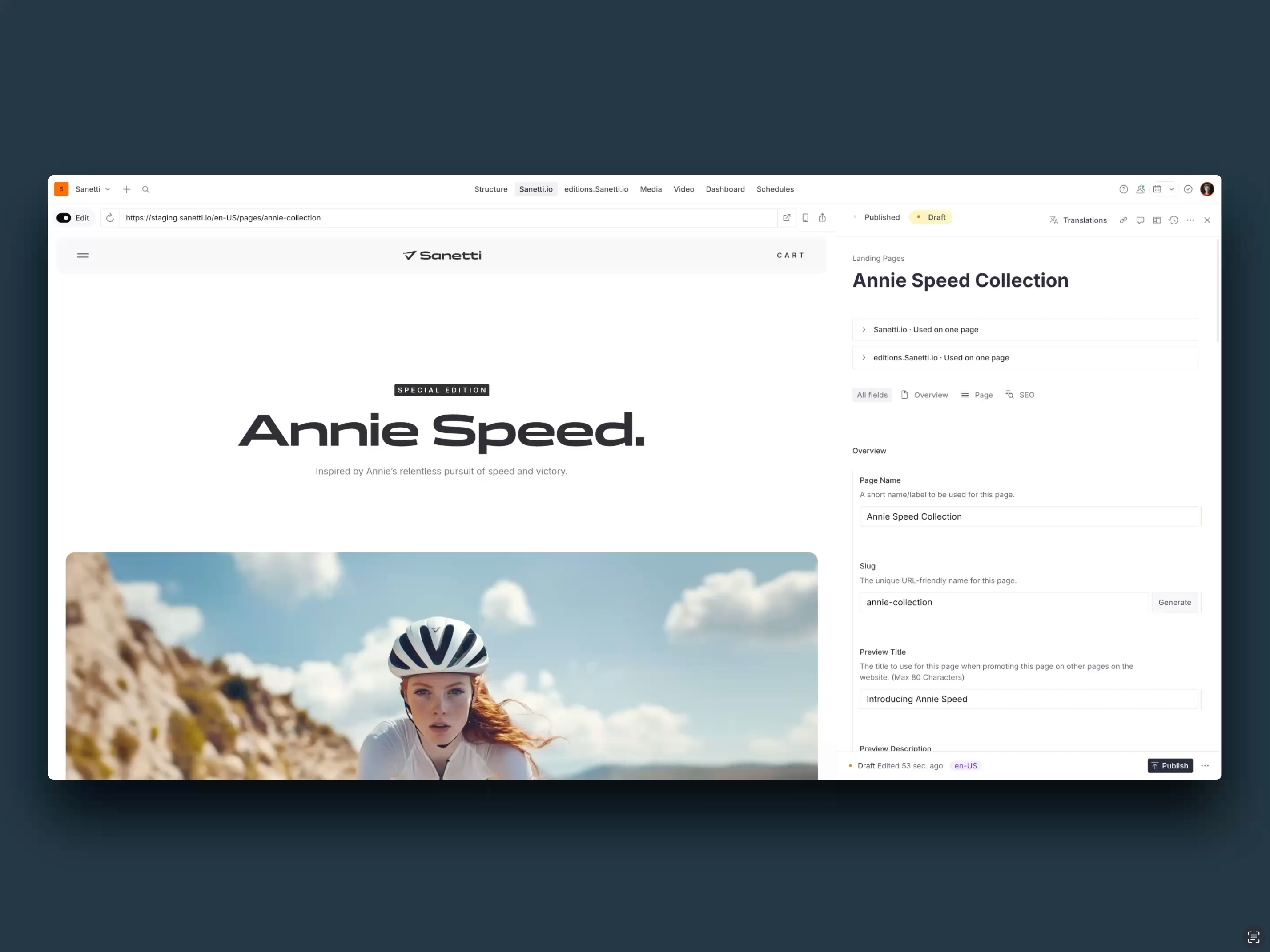Screen dimensions: 1270x952
Task: Open the user profile avatar
Action: click(1207, 189)
